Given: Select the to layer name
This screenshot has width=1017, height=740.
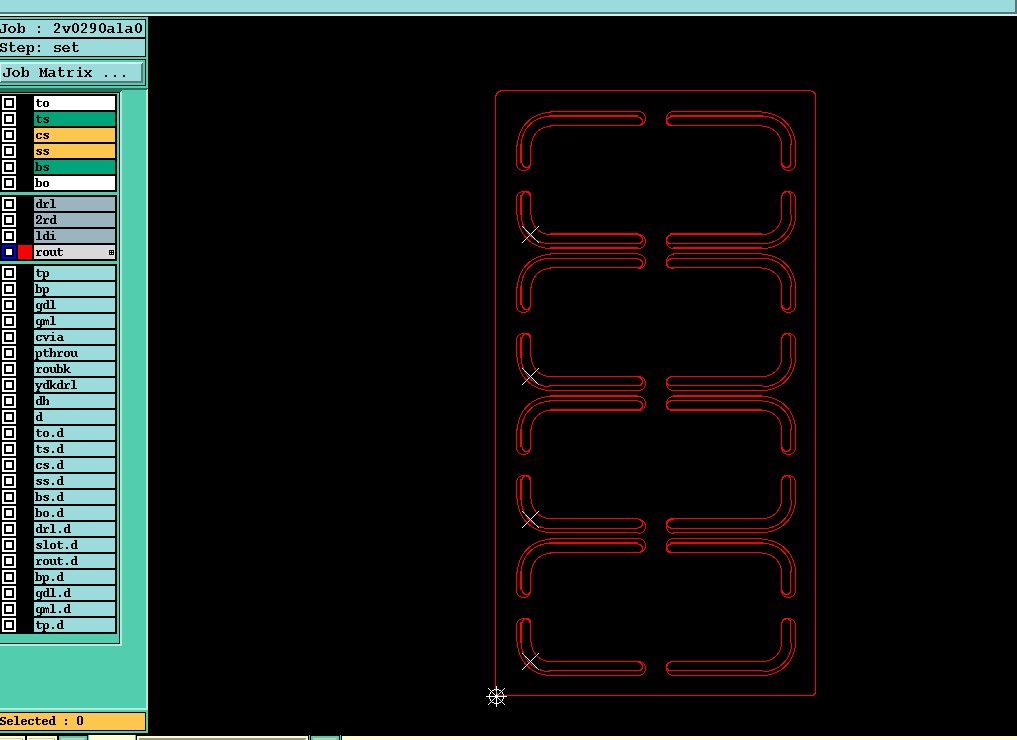Looking at the screenshot, I should (x=75, y=103).
